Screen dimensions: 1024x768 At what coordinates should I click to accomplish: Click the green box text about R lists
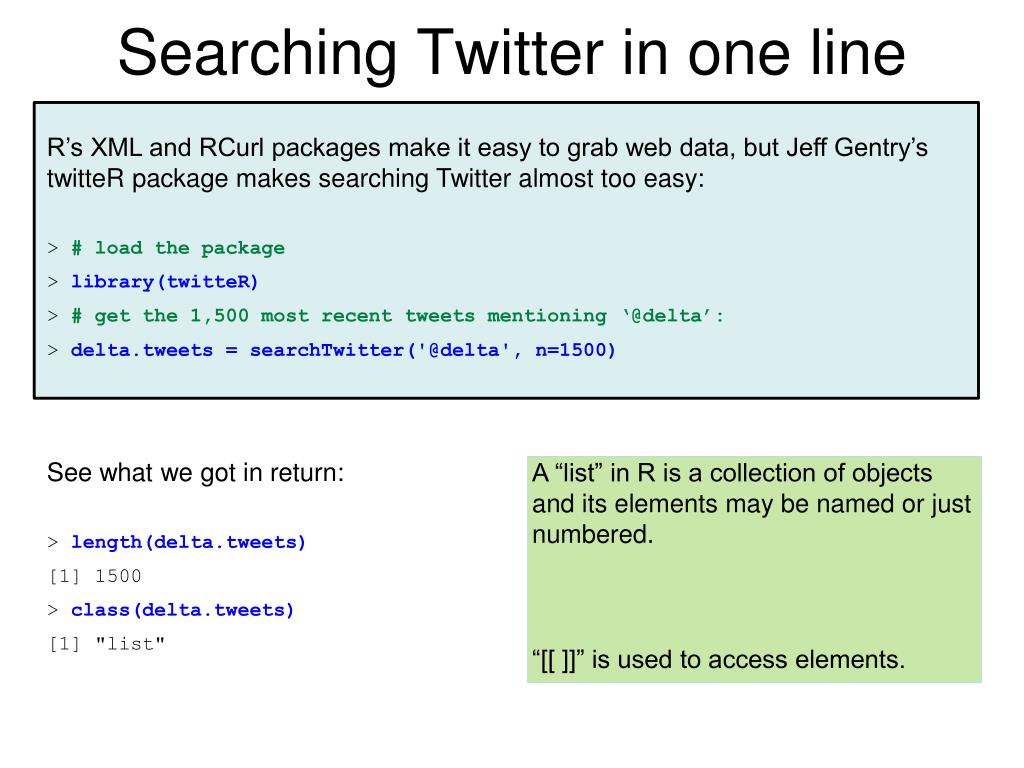(751, 504)
